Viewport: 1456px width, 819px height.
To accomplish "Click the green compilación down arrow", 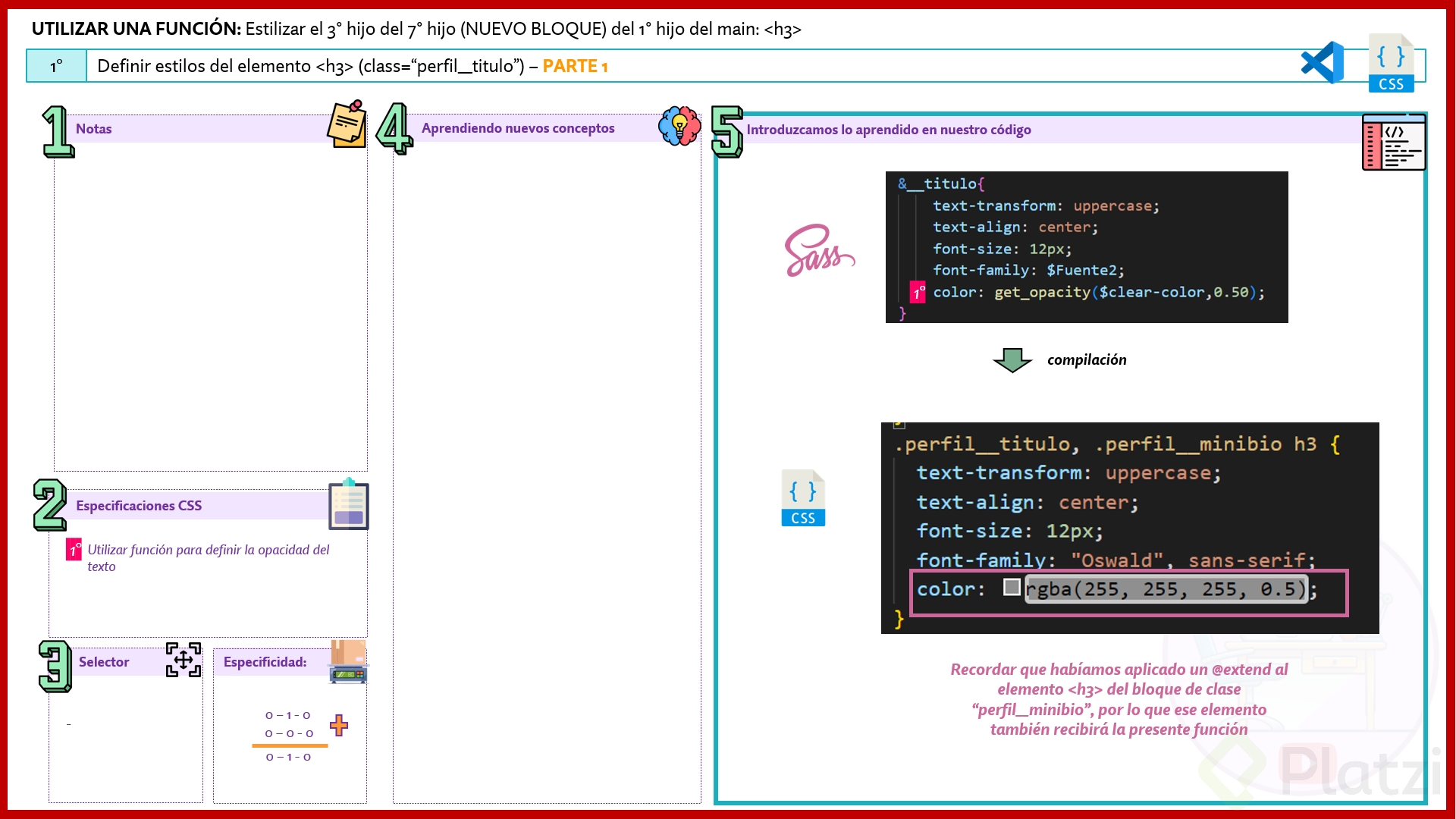I will click(1012, 360).
